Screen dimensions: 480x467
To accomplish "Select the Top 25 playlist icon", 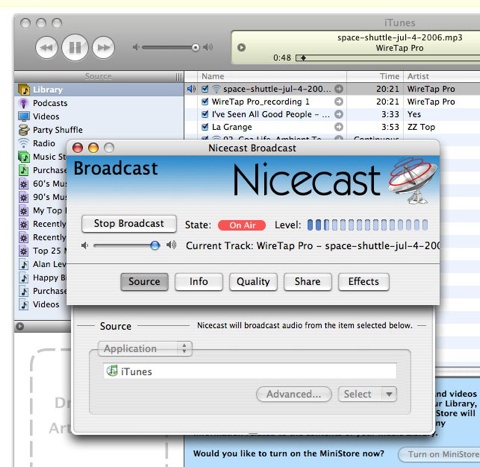I will click(x=24, y=251).
